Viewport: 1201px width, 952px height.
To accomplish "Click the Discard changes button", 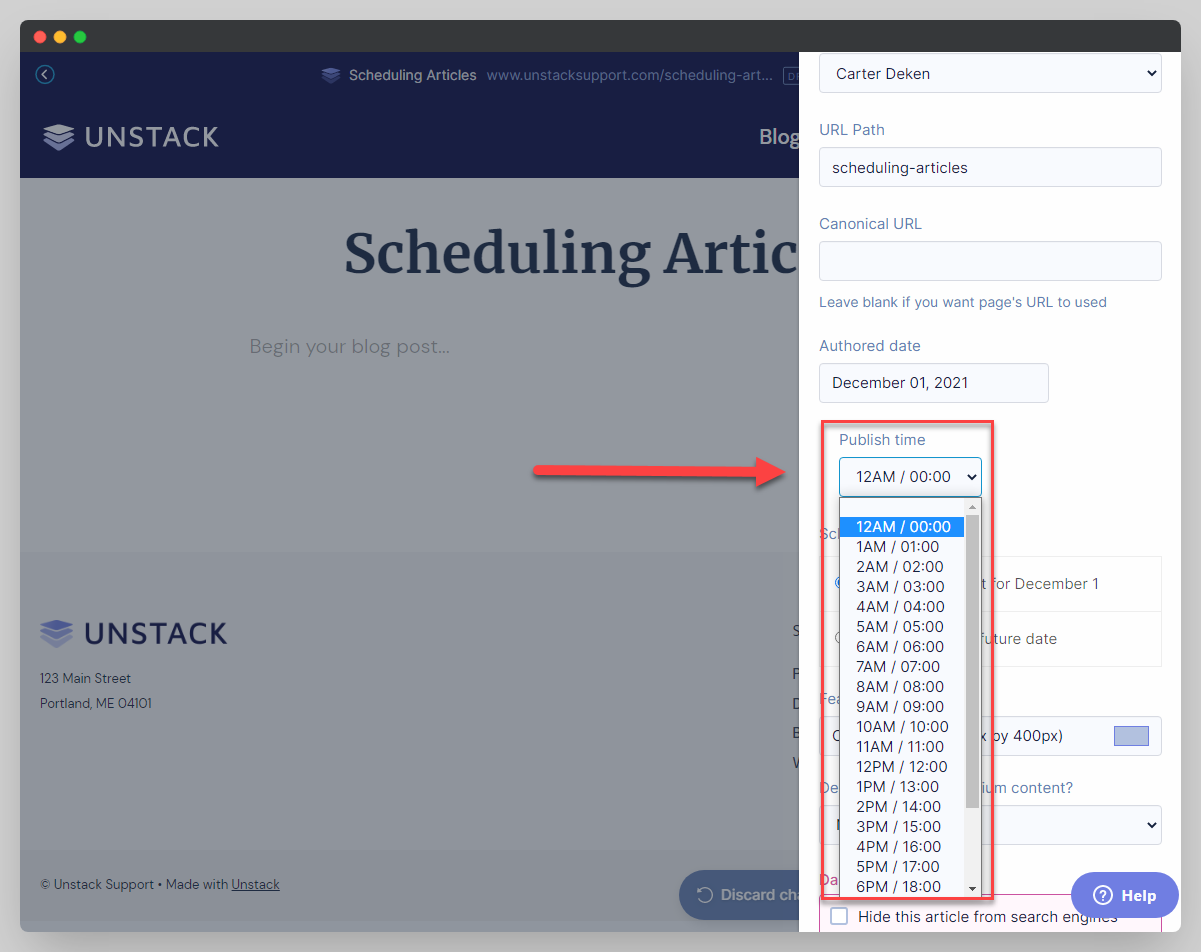I will click(x=740, y=894).
